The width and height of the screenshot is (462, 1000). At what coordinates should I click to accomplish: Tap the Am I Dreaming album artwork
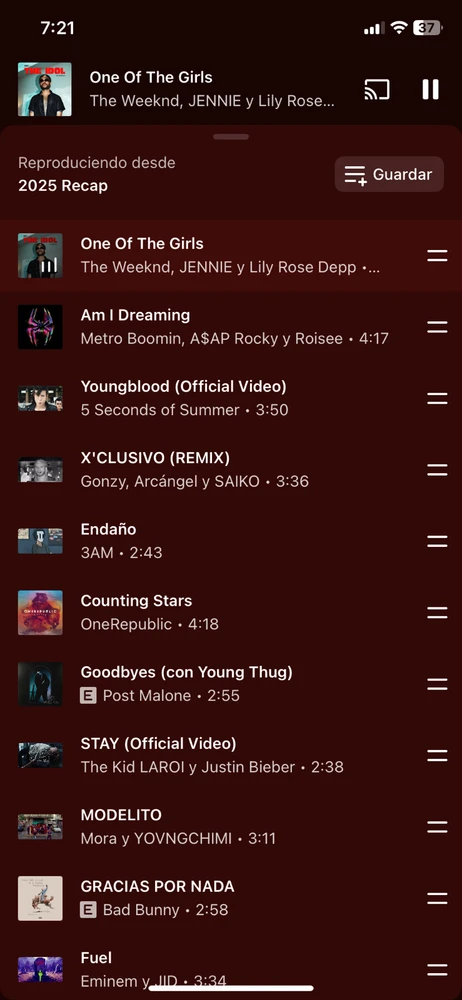40,327
